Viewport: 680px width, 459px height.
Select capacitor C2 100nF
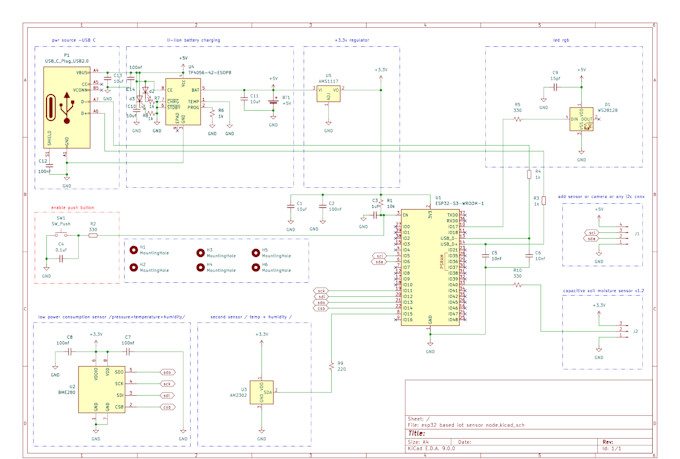323,207
